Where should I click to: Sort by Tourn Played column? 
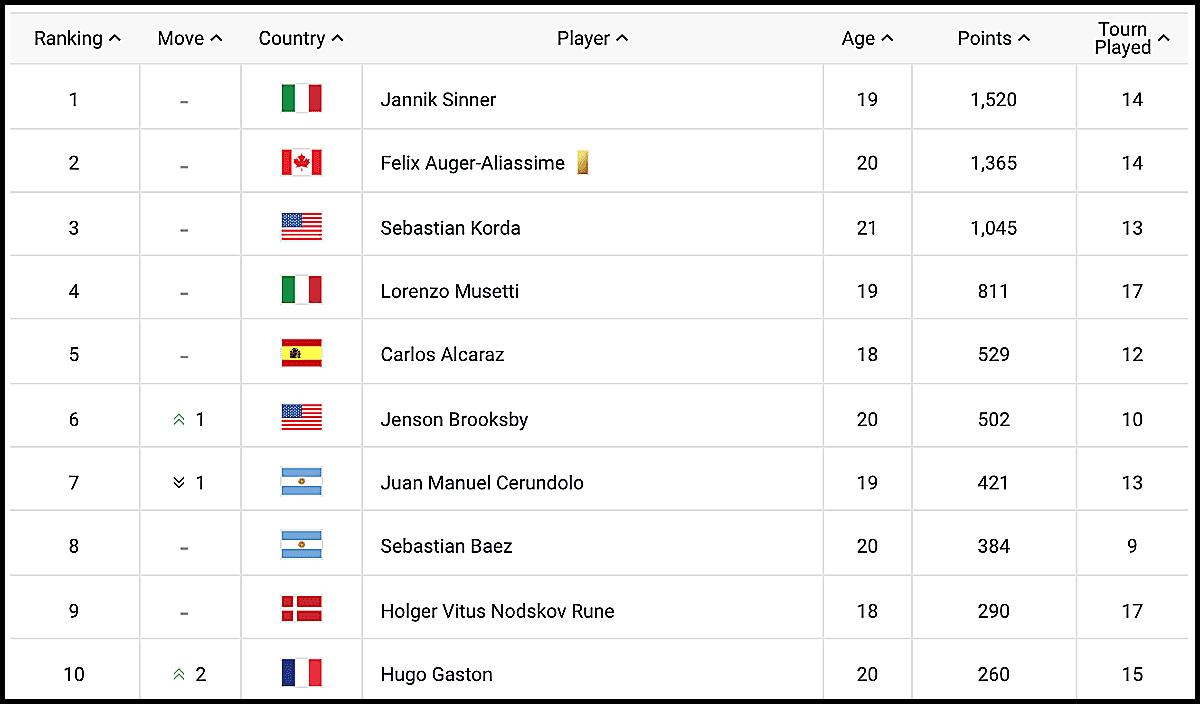tap(1132, 38)
